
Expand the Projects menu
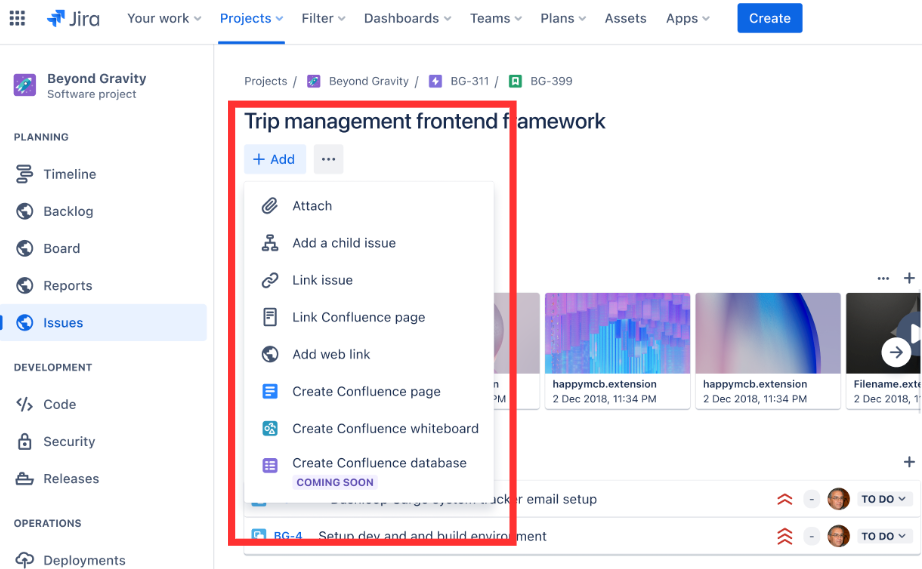coord(251,18)
